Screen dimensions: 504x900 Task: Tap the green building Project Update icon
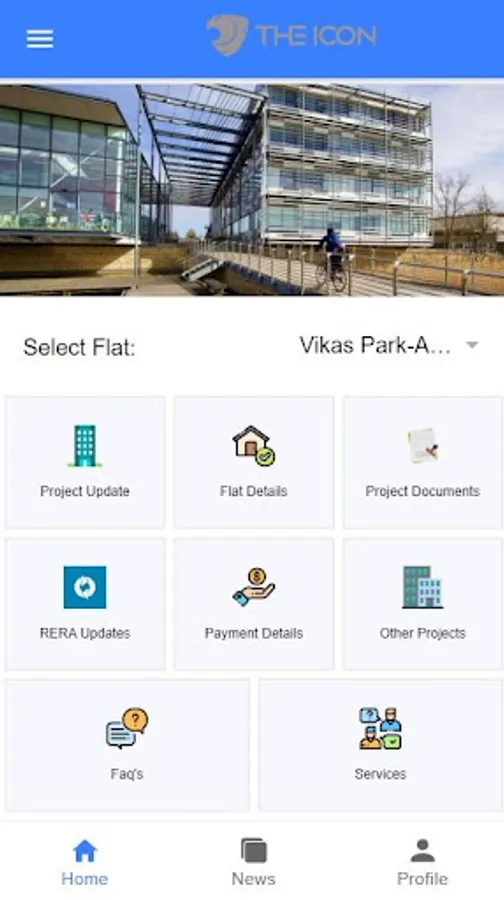(85, 445)
